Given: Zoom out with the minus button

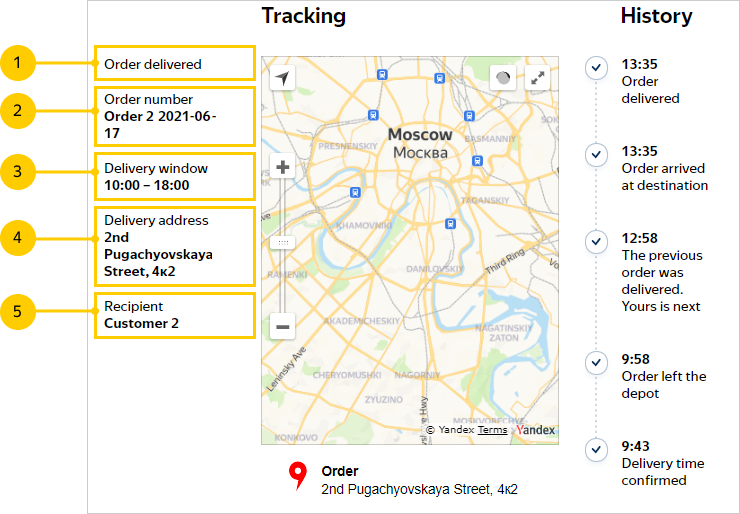Looking at the screenshot, I should [283, 326].
